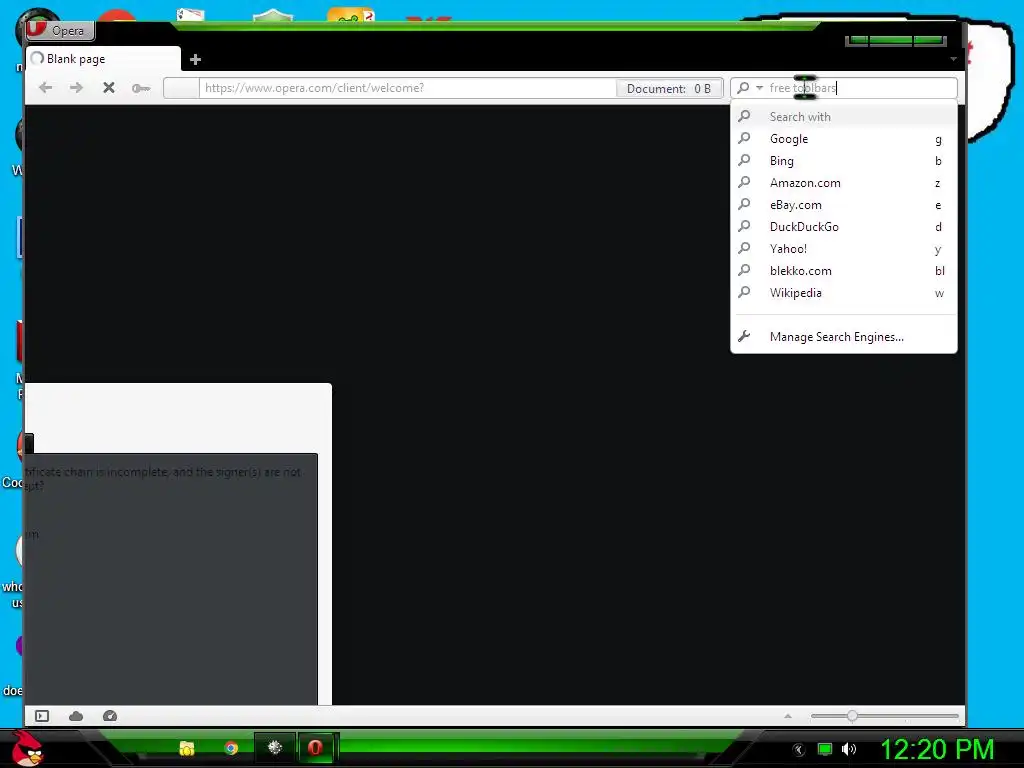Search with Yahoo!
The width and height of the screenshot is (1024, 768).
pyautogui.click(x=844, y=249)
